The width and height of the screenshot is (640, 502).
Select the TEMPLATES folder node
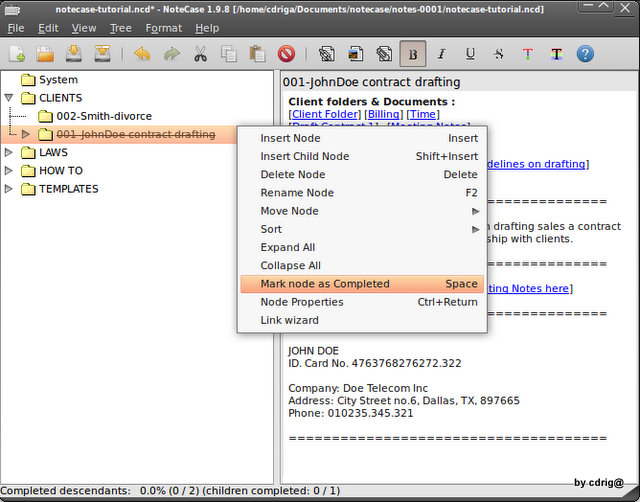pos(69,189)
